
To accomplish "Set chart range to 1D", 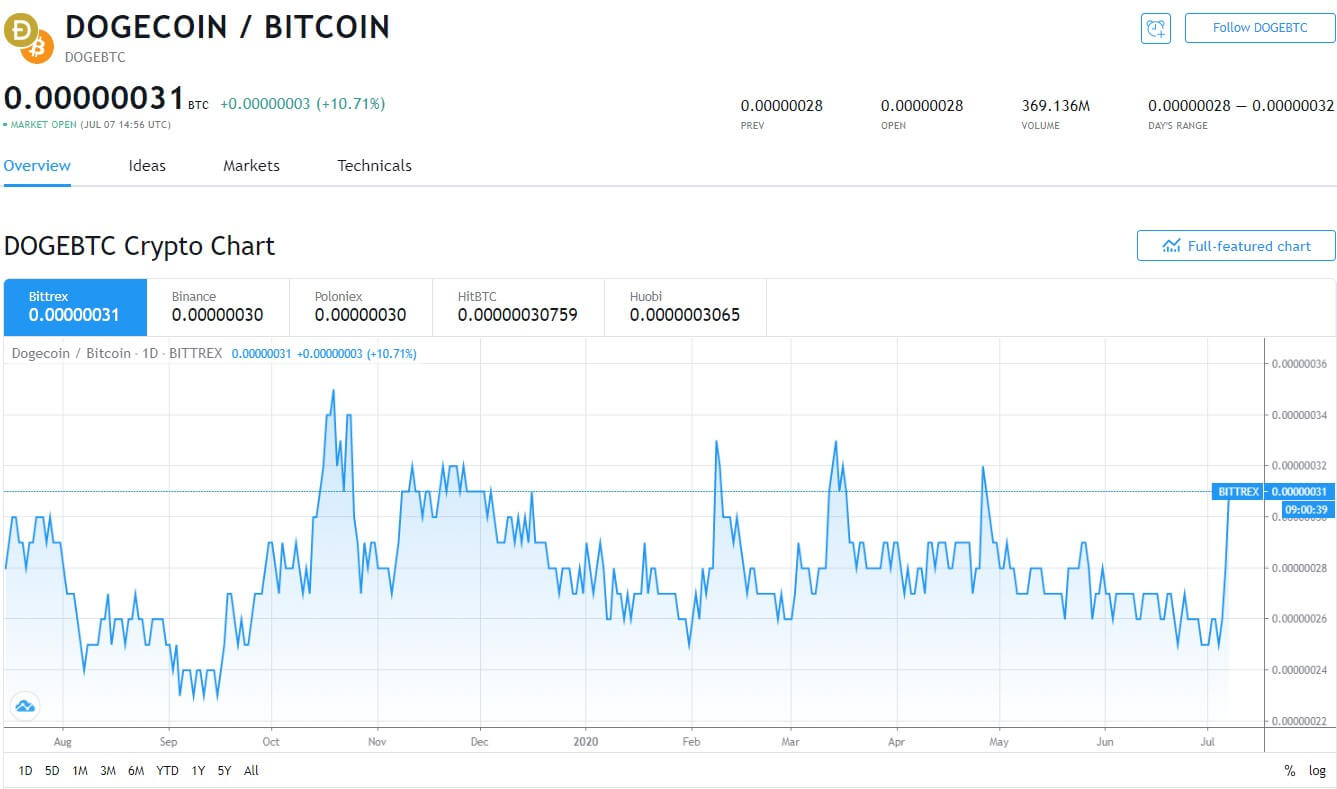I will pyautogui.click(x=26, y=771).
